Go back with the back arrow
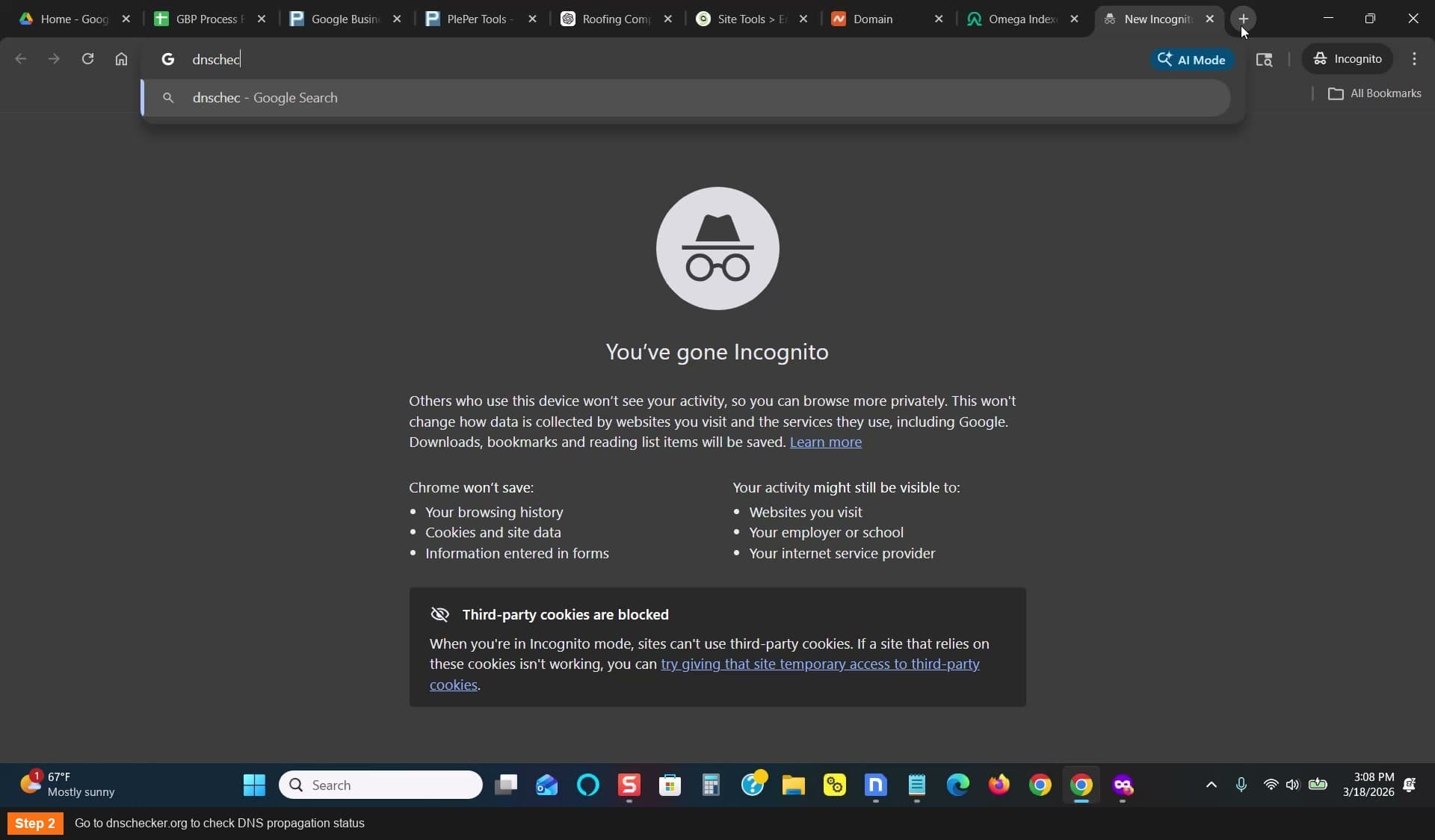1435x840 pixels. pos(21,59)
